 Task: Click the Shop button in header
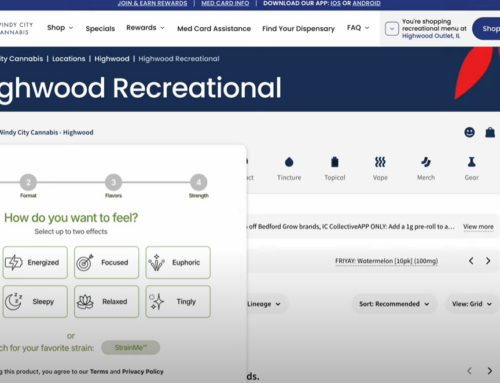pos(487,29)
